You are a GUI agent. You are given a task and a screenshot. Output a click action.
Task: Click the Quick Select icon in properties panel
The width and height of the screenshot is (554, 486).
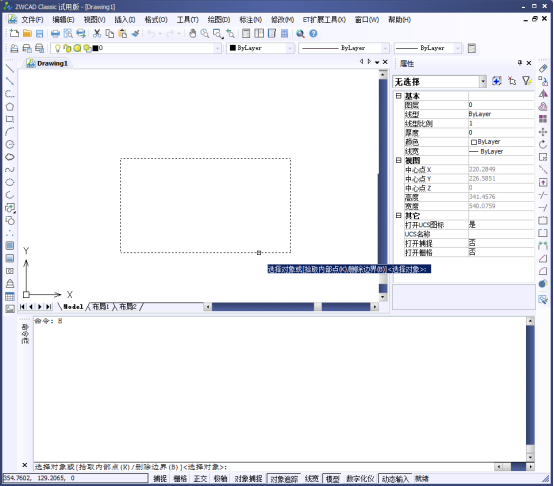point(527,81)
